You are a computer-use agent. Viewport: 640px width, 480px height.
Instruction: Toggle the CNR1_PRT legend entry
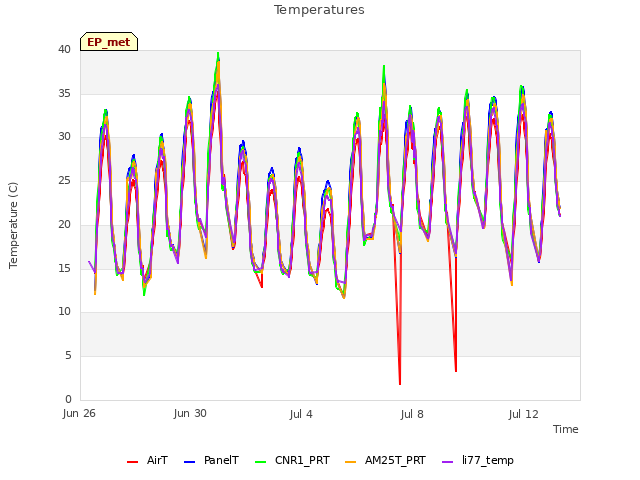tap(292, 460)
